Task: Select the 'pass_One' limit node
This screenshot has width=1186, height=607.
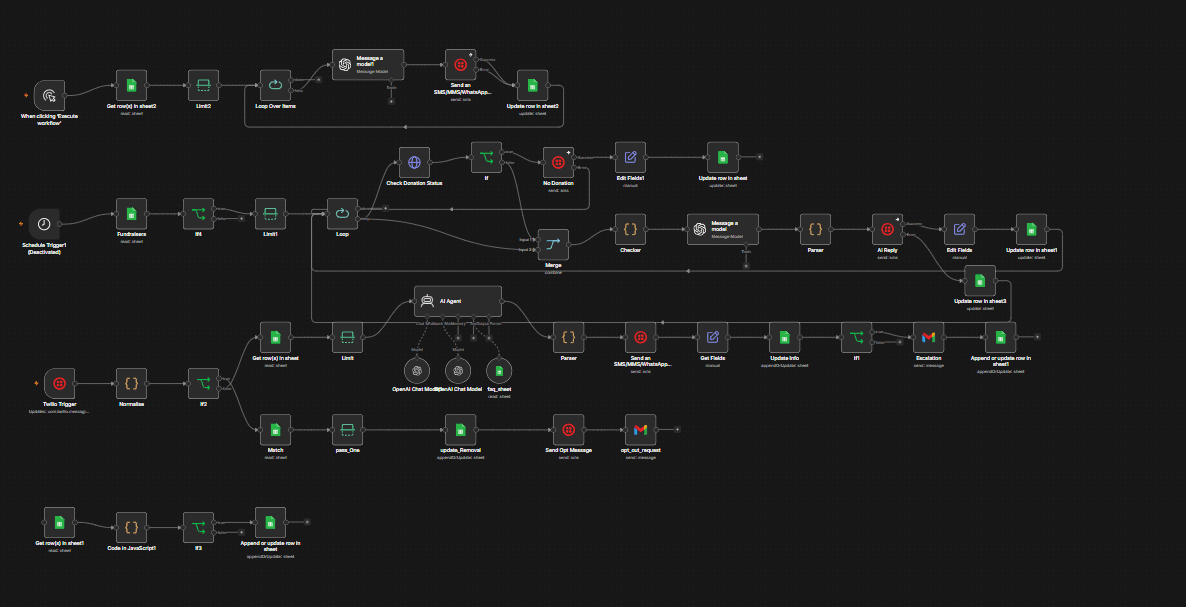Action: point(347,429)
